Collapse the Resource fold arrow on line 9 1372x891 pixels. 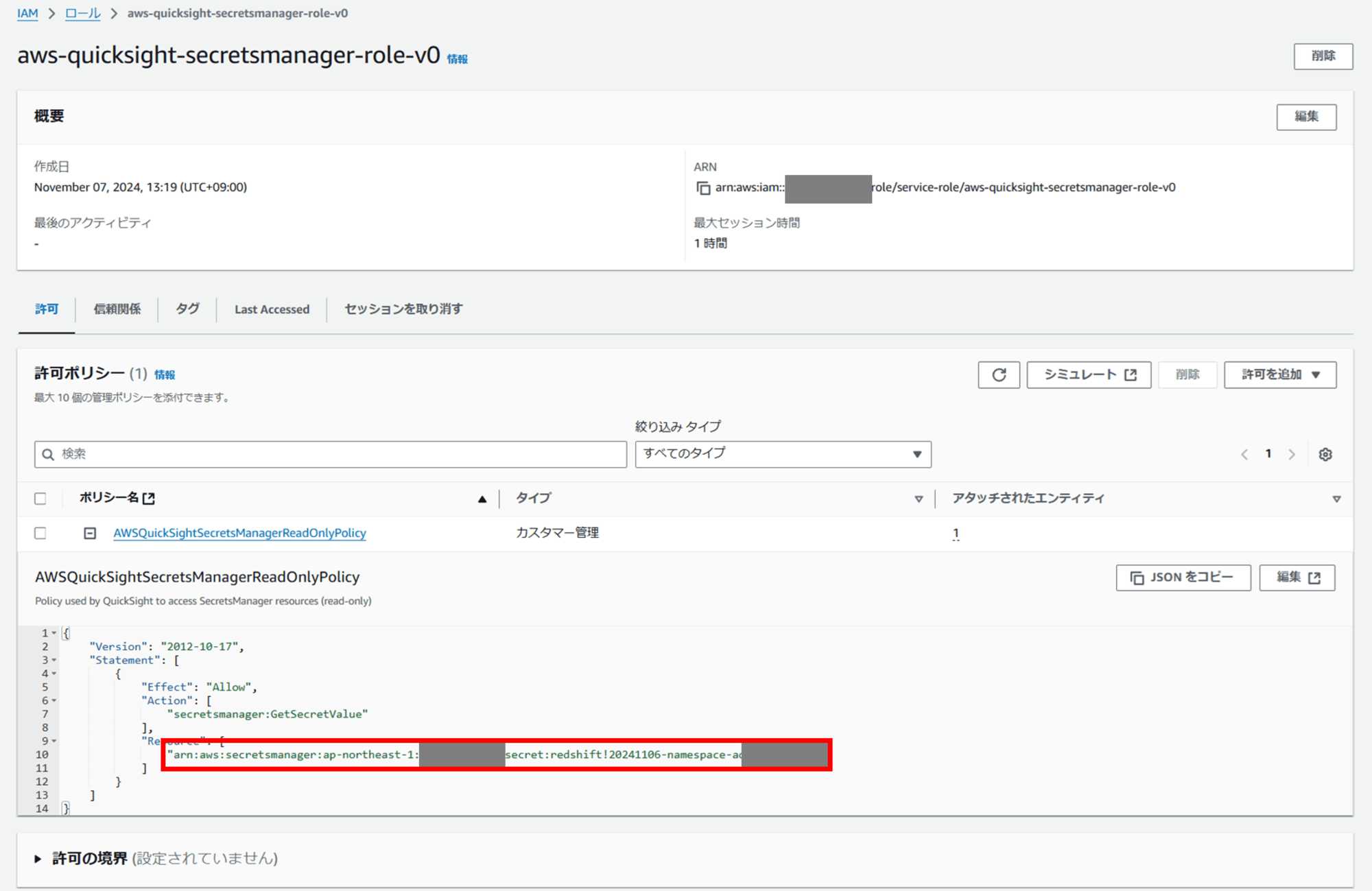coord(54,741)
